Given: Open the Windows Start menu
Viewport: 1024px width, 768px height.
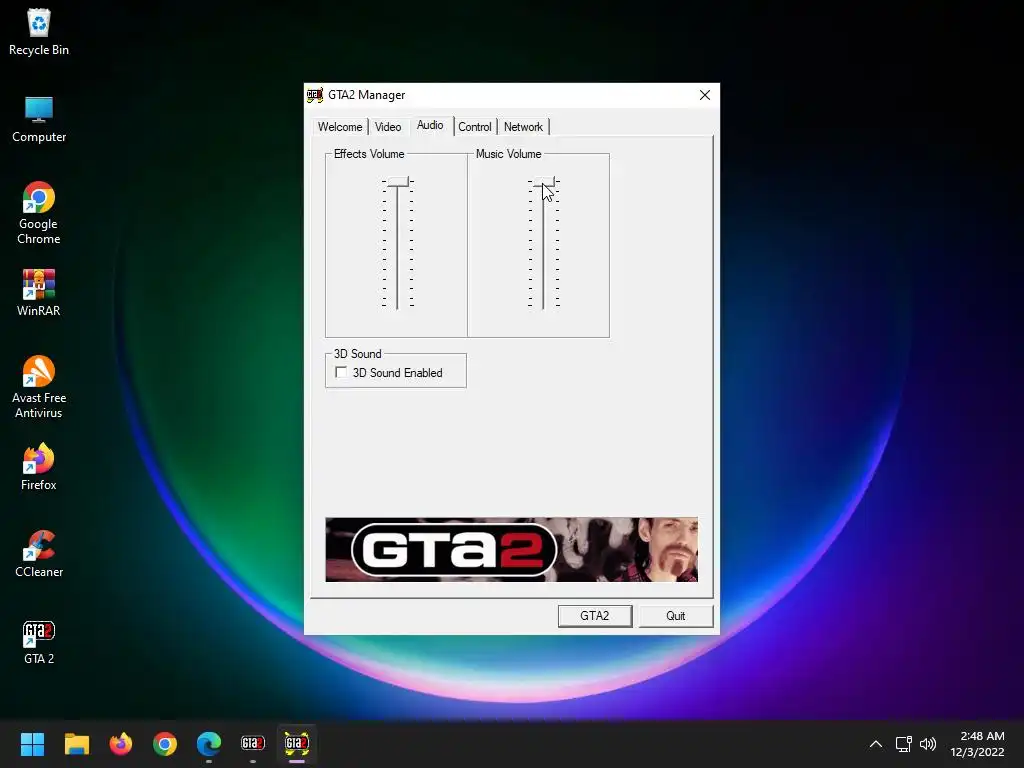Looking at the screenshot, I should pos(32,744).
